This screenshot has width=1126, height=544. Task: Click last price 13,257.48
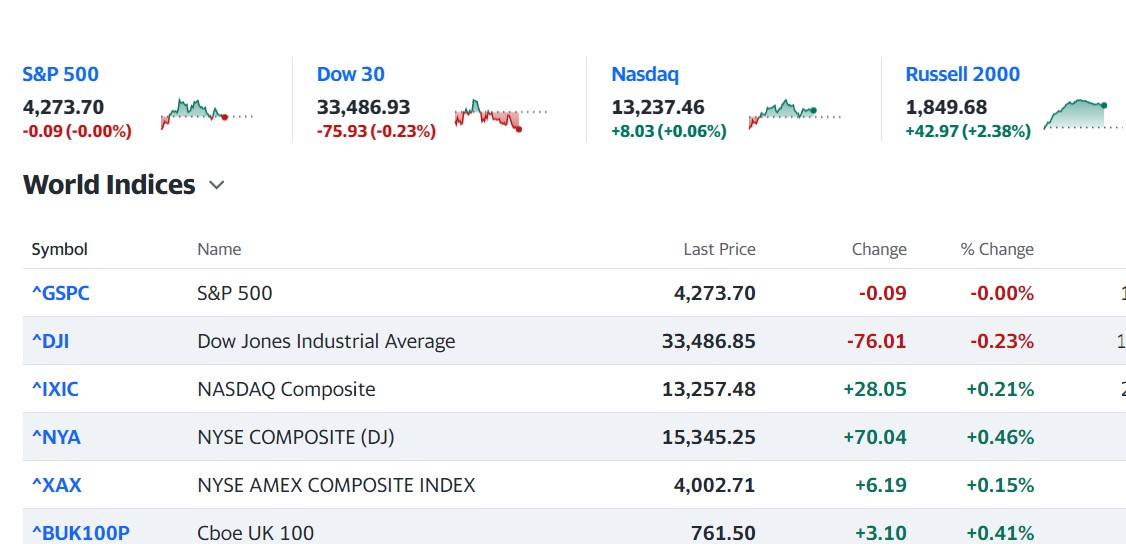tap(709, 389)
